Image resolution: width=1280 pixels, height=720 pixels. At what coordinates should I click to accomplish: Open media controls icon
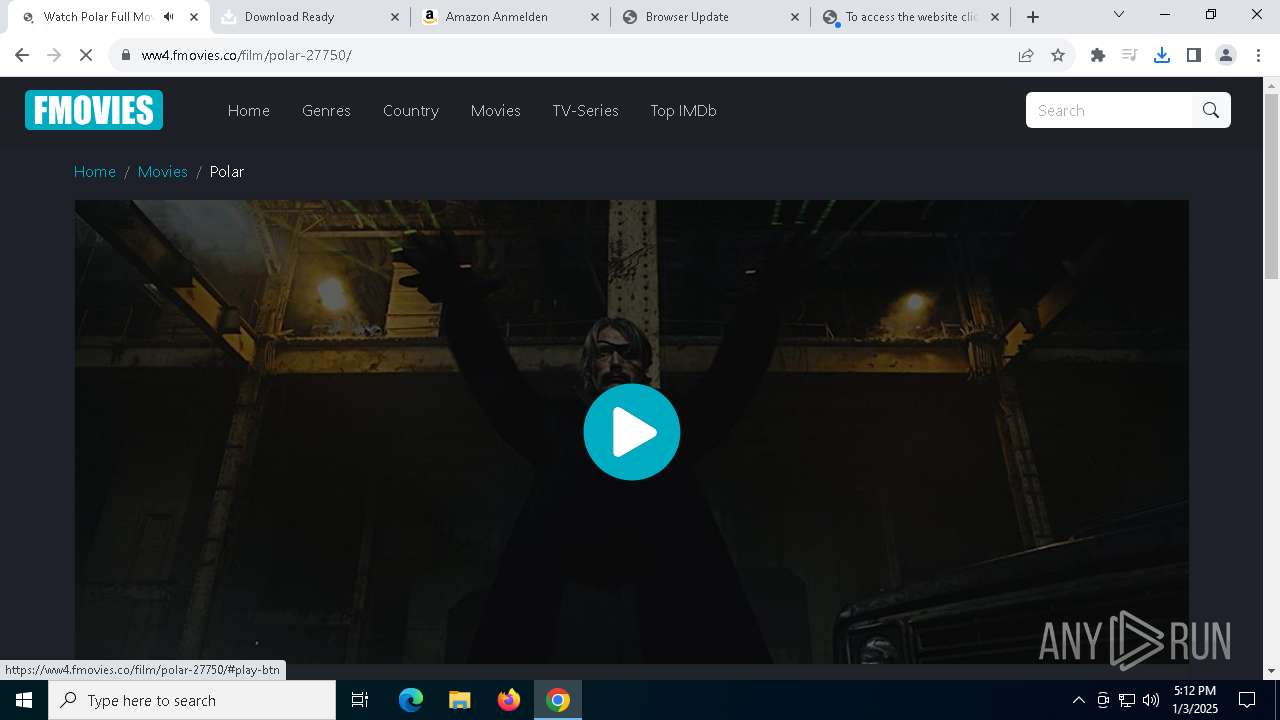(x=1130, y=55)
